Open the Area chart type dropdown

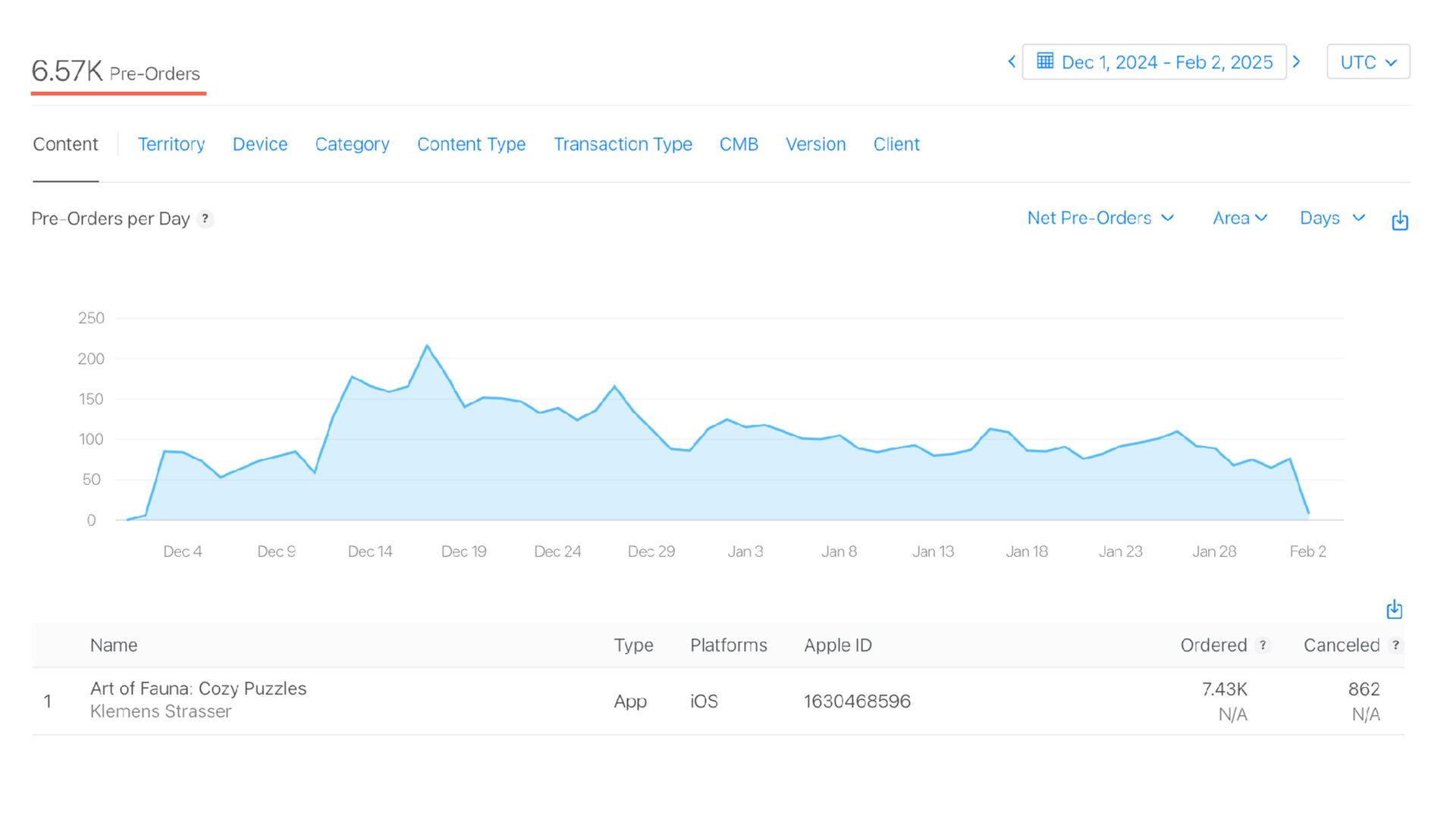1240,218
